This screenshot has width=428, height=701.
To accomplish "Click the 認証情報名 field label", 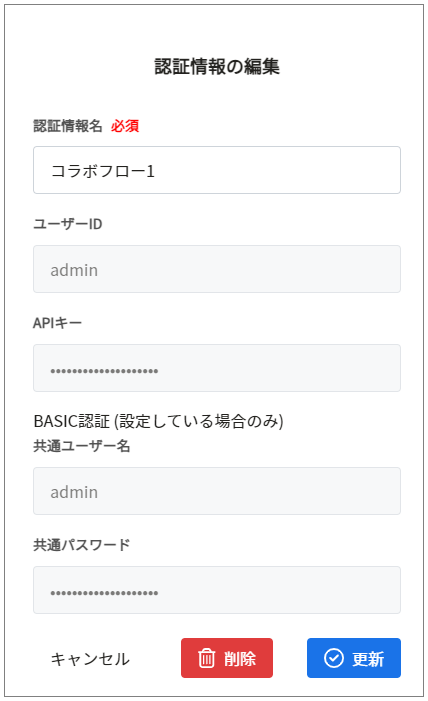I will (x=68, y=126).
